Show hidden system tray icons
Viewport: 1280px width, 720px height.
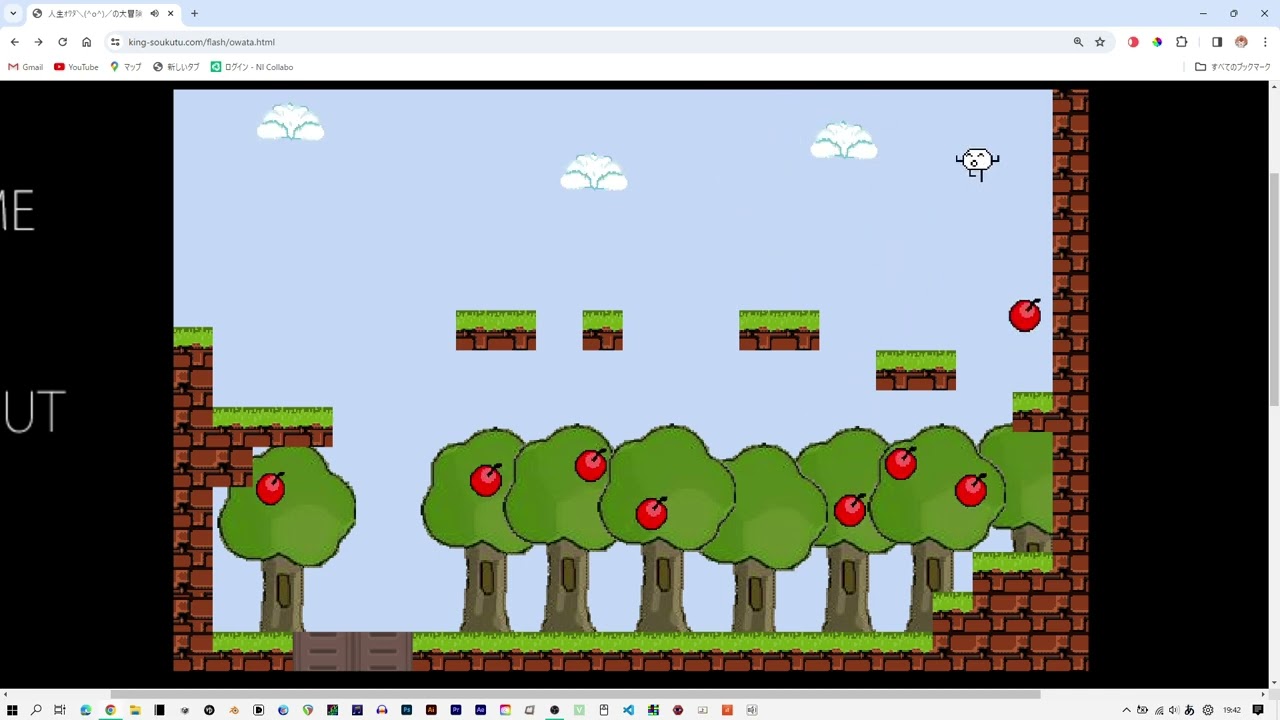[x=1127, y=710]
